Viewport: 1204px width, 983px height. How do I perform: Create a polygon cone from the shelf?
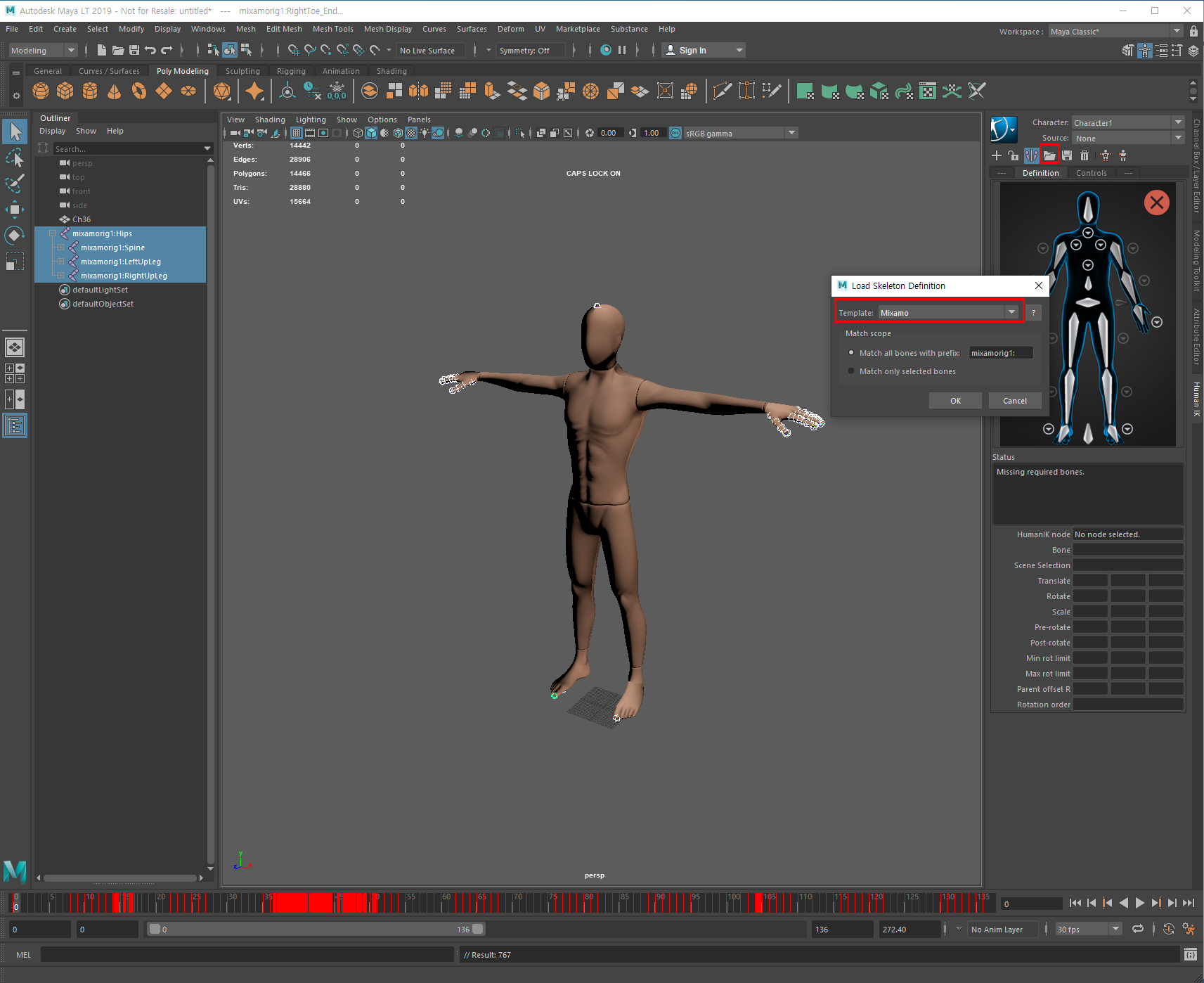(x=115, y=91)
